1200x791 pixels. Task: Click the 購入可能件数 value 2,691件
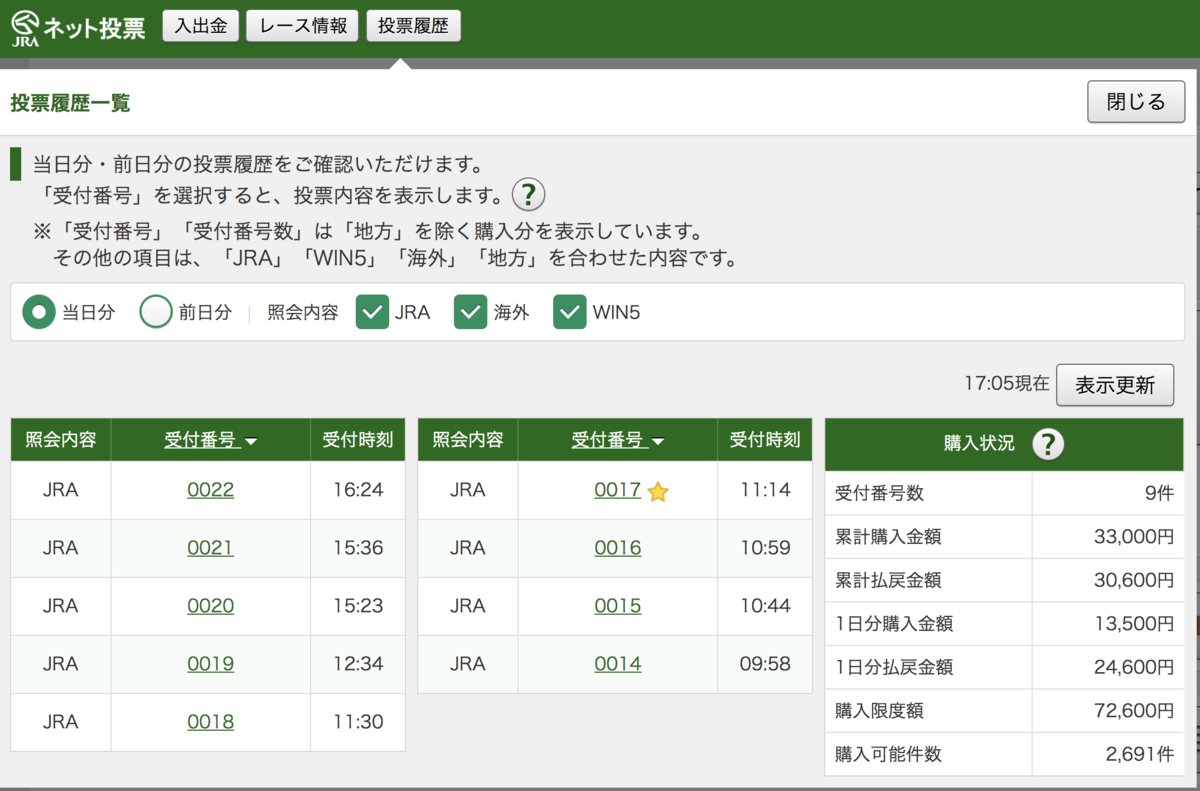1139,754
